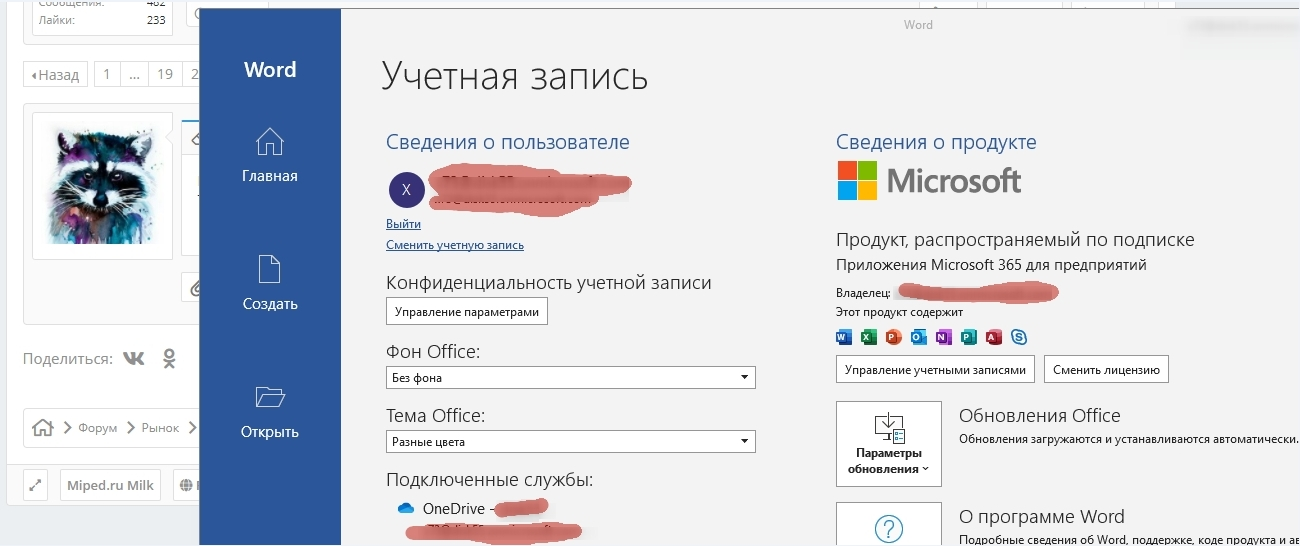This screenshot has height=546, width=1300.
Task: Click the Сменить учетную запись link
Action: (x=455, y=245)
